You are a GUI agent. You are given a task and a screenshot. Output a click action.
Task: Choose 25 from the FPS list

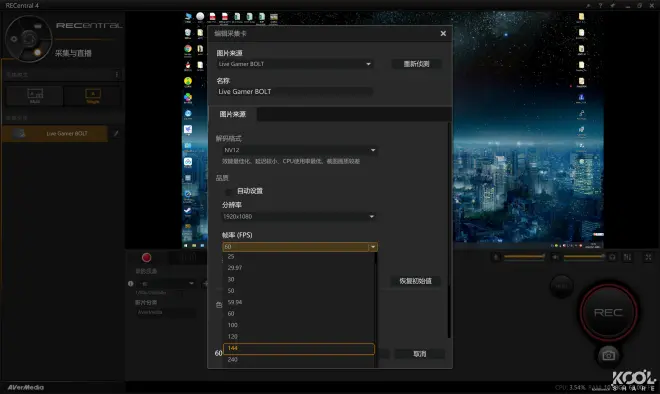[x=298, y=256]
